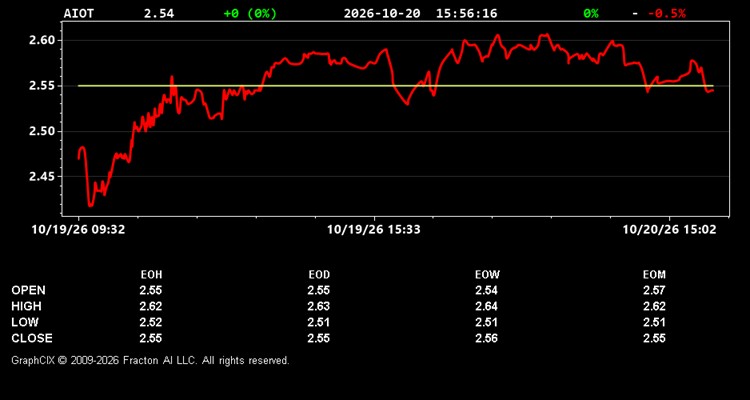Image resolution: width=750 pixels, height=400 pixels.
Task: Click the GraphCIX copyright notice
Action: 150,360
